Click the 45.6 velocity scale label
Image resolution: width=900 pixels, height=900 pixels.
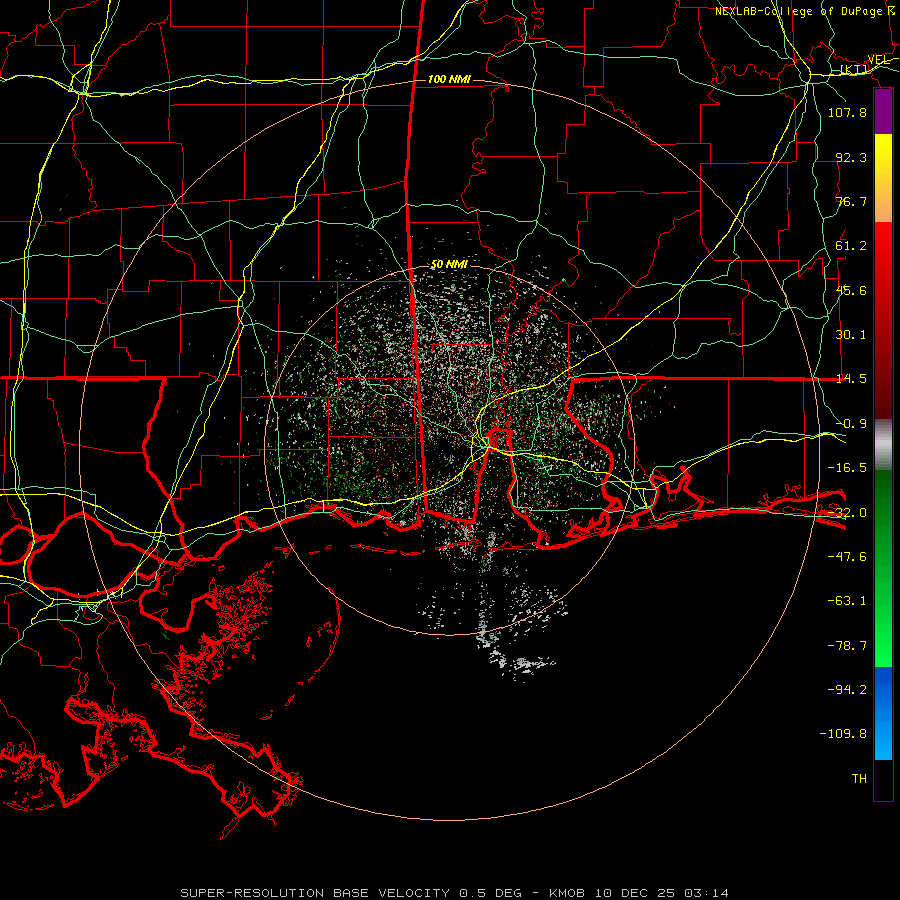click(x=851, y=290)
